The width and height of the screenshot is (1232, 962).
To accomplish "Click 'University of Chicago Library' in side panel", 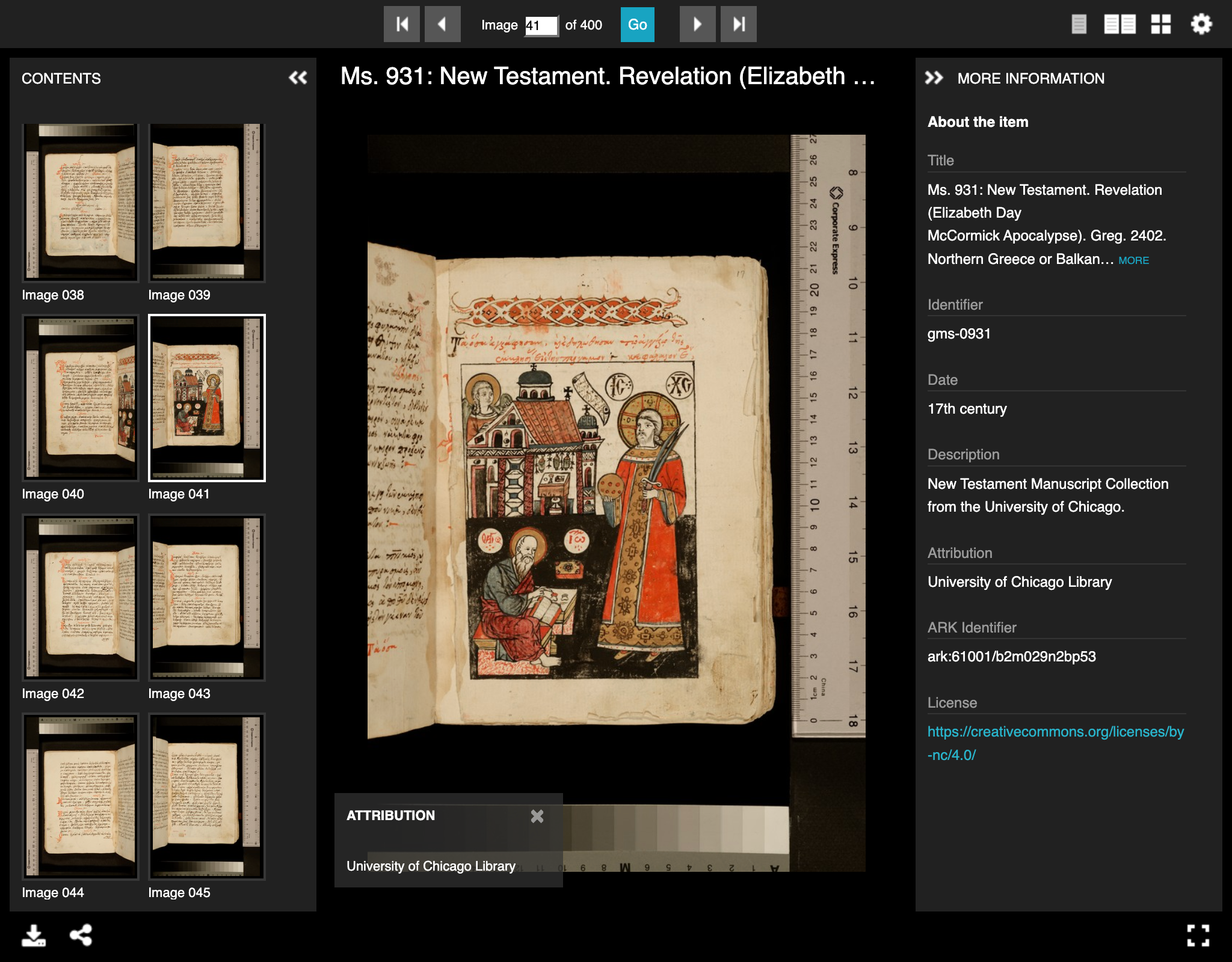I will tap(1019, 582).
